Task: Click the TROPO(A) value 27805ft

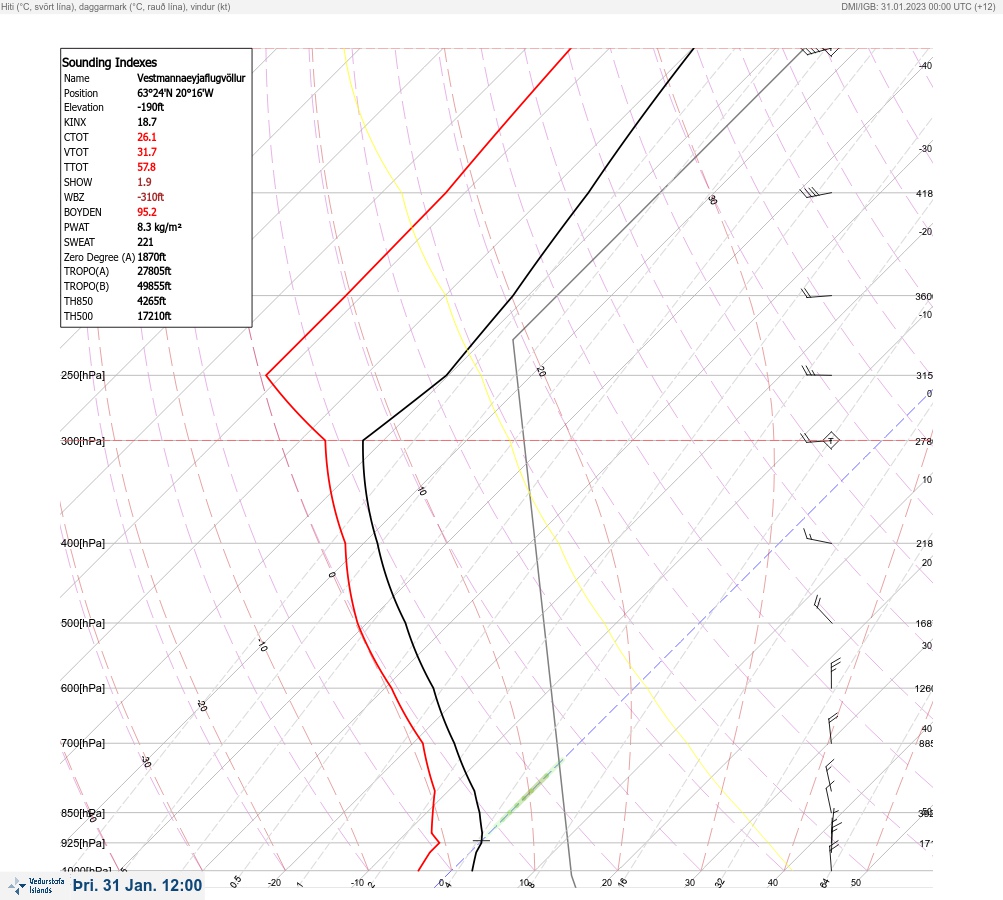Action: (154, 271)
